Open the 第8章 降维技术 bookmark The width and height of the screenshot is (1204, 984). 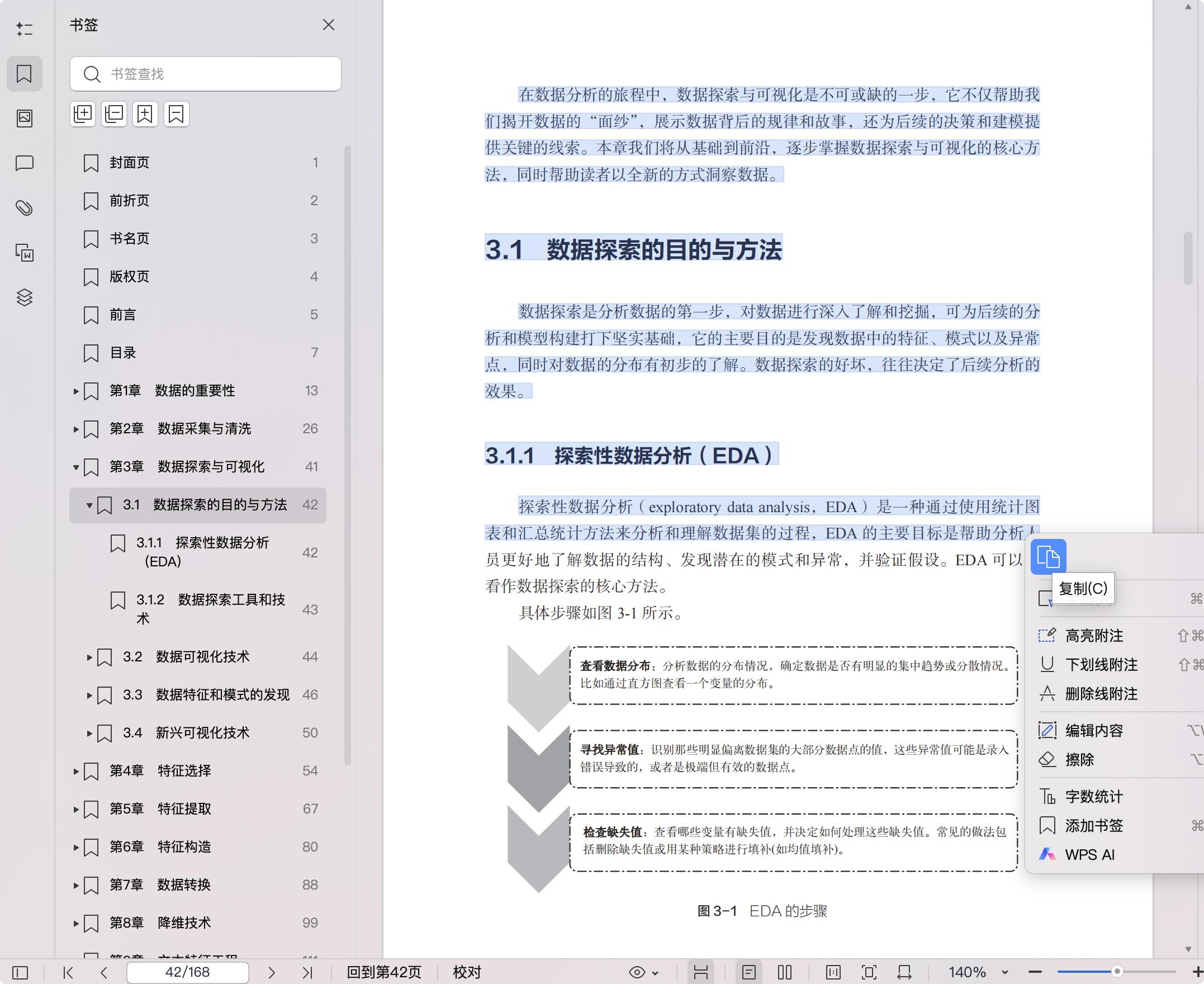(x=198, y=923)
